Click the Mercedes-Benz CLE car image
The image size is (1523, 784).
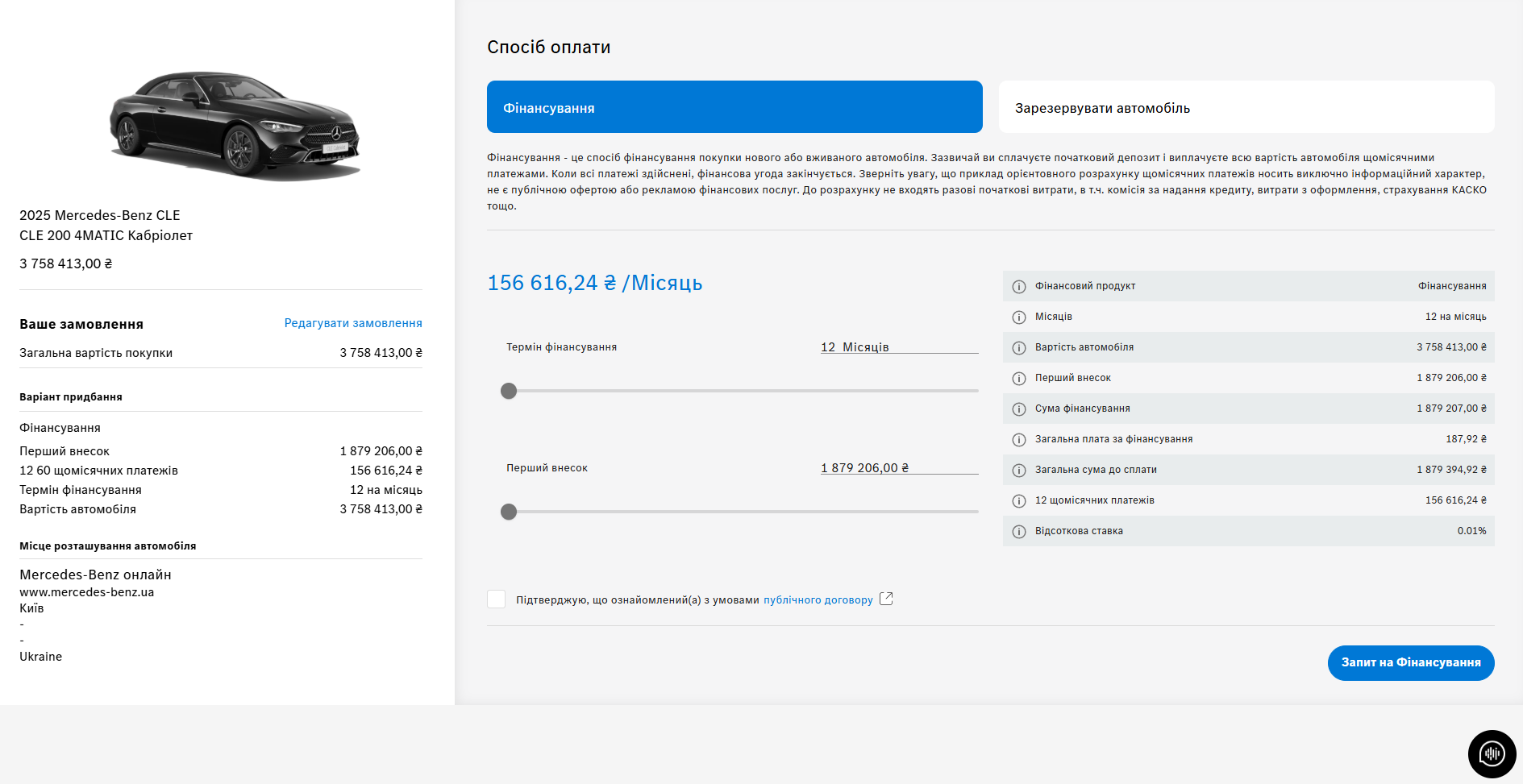coord(235,125)
